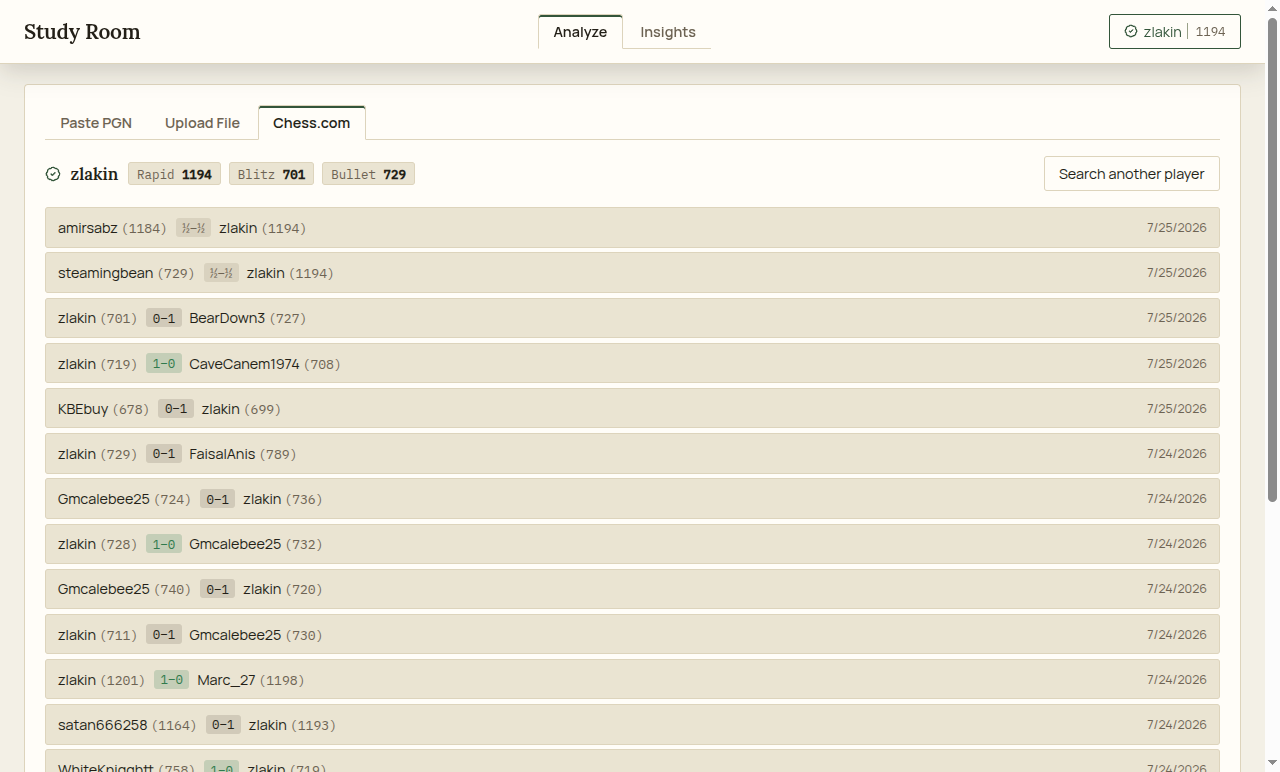
Task: Click the 7/24/2026 date on FaisalAnis row
Action: click(1176, 454)
